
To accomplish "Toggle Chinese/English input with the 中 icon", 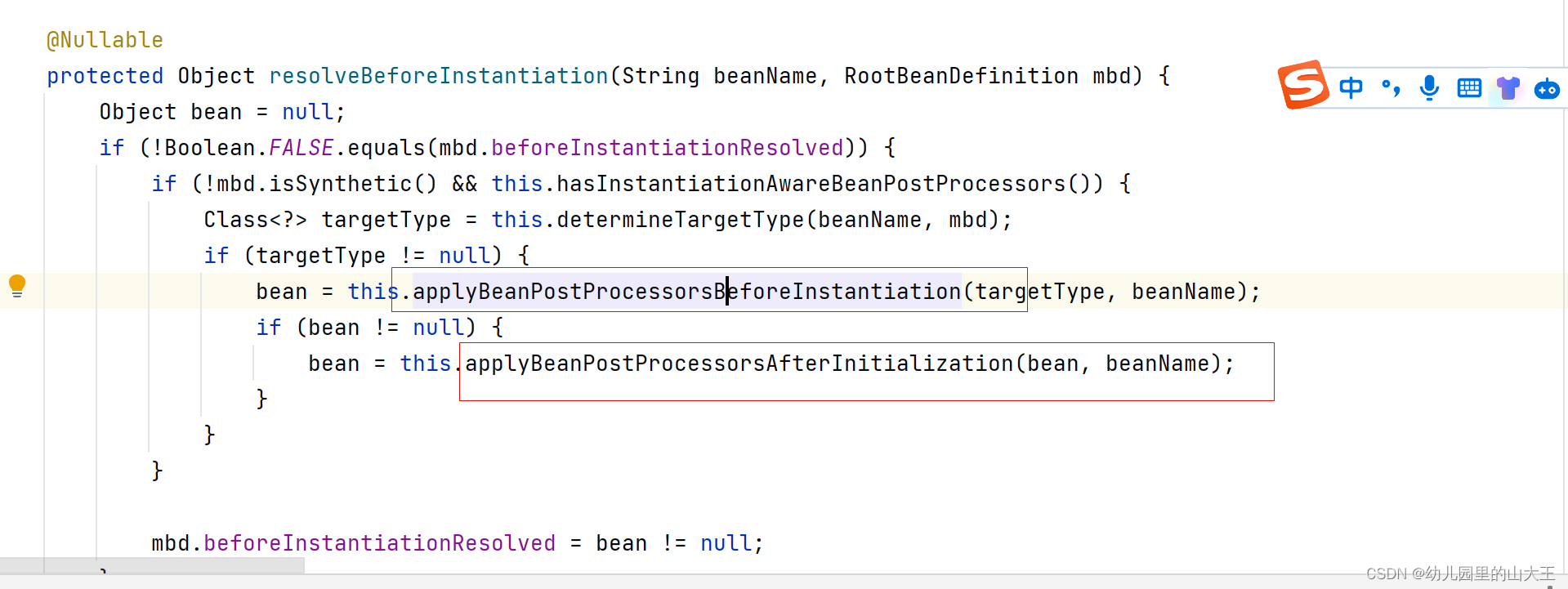I will click(1351, 87).
